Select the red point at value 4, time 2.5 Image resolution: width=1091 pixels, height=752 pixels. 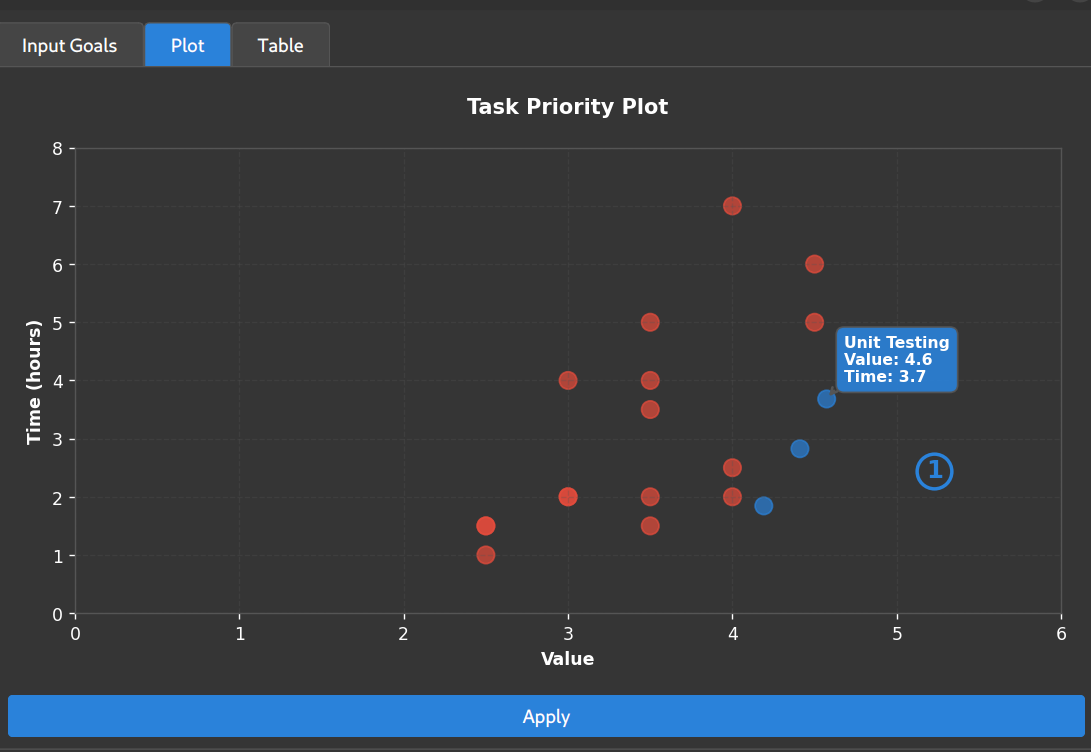click(x=732, y=467)
